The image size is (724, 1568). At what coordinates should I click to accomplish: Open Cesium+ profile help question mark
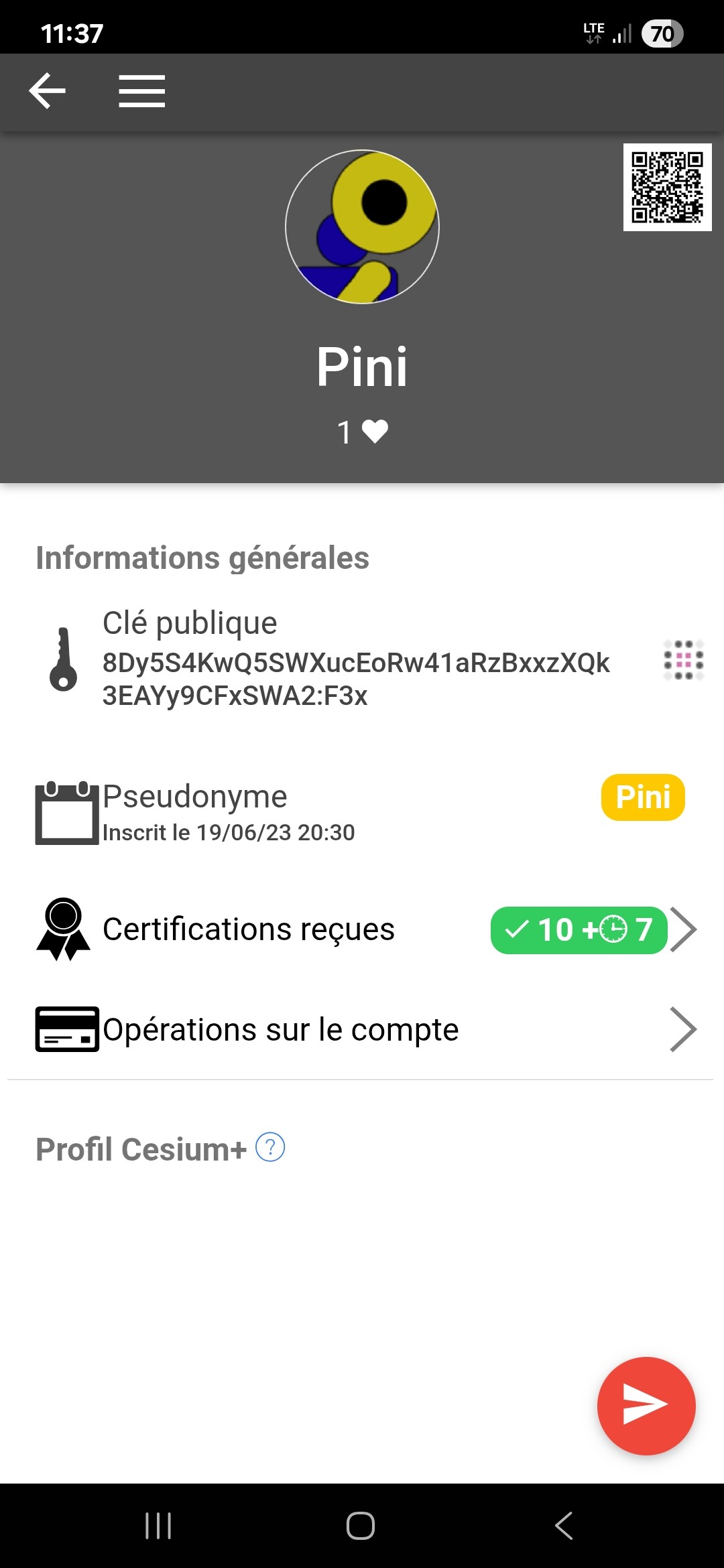click(x=271, y=1147)
